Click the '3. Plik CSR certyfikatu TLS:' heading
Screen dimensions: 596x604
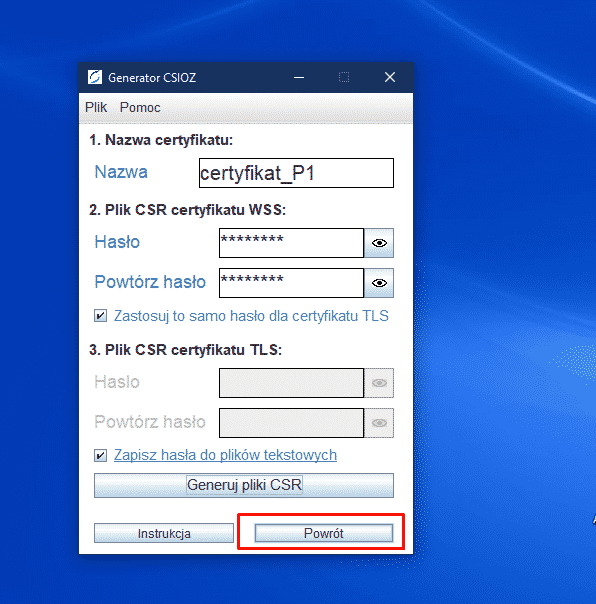(185, 350)
